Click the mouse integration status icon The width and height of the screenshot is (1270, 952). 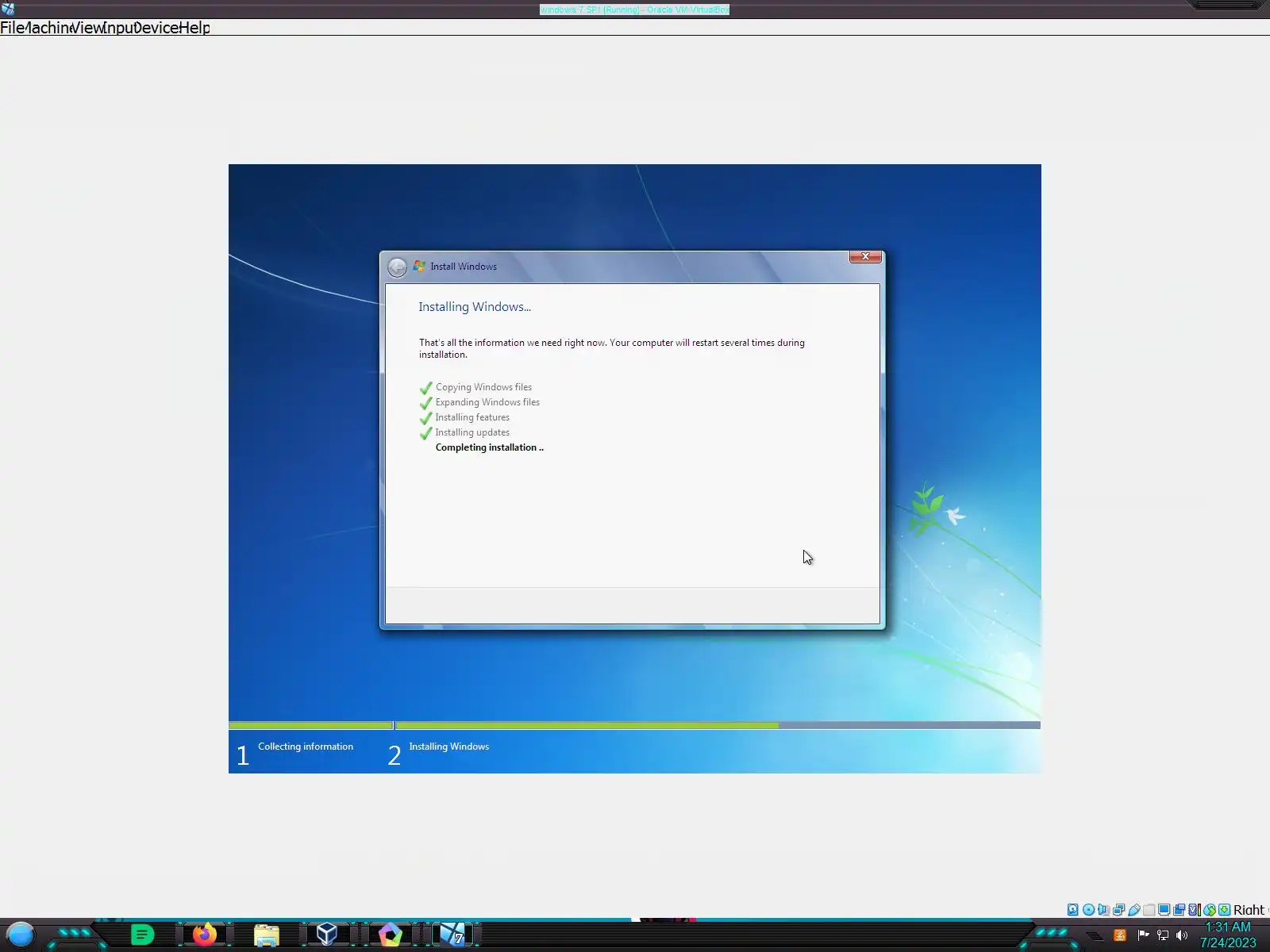[1209, 910]
